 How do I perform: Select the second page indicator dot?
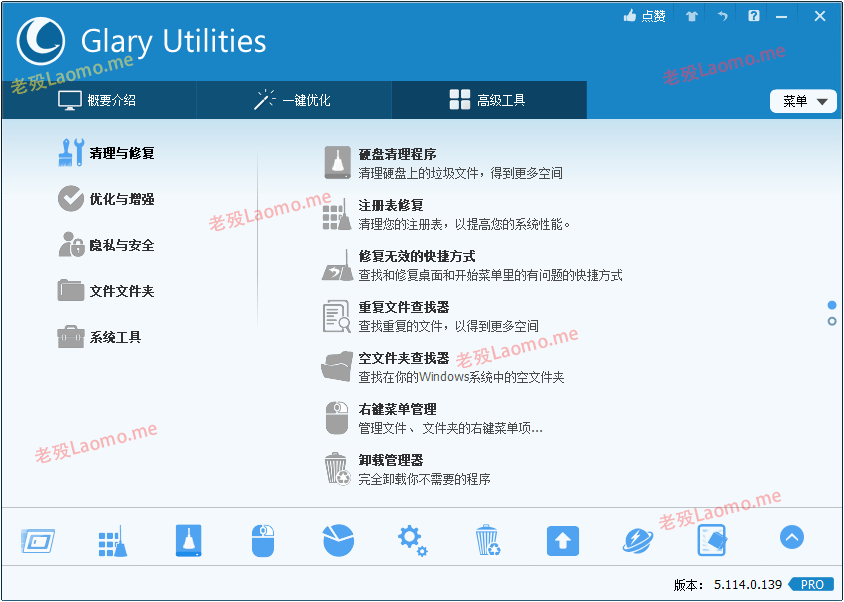tap(832, 321)
